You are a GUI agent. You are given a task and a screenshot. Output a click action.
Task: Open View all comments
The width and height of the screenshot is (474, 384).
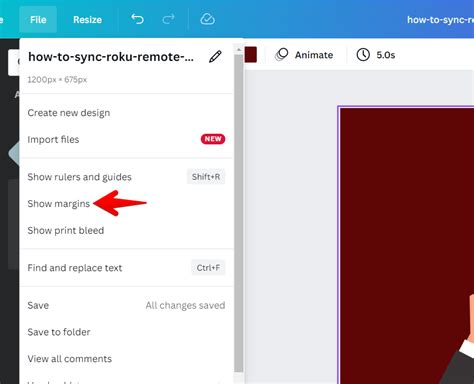126,359
